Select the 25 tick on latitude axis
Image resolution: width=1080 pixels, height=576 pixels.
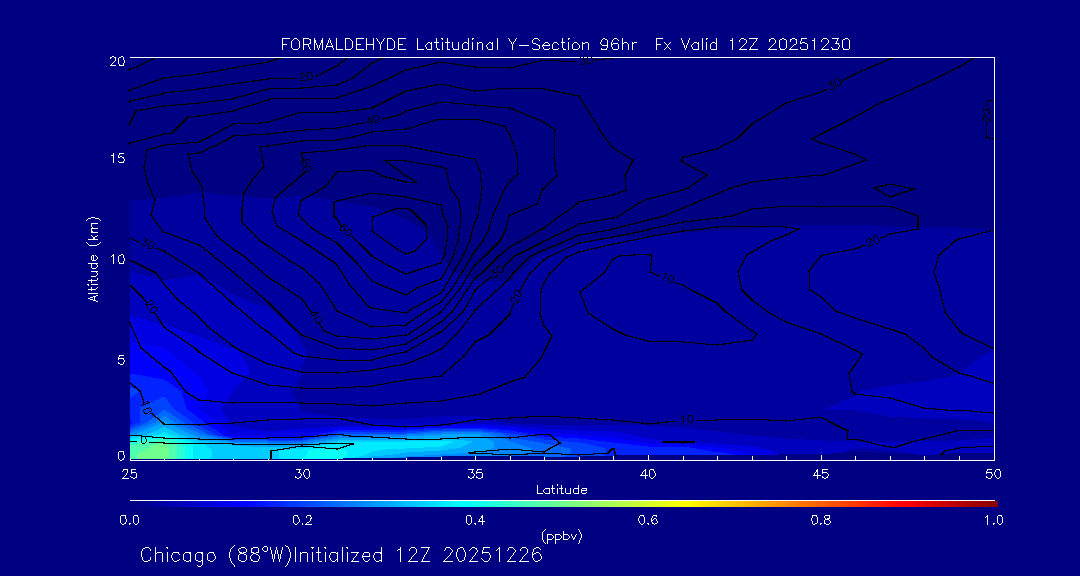tap(129, 473)
